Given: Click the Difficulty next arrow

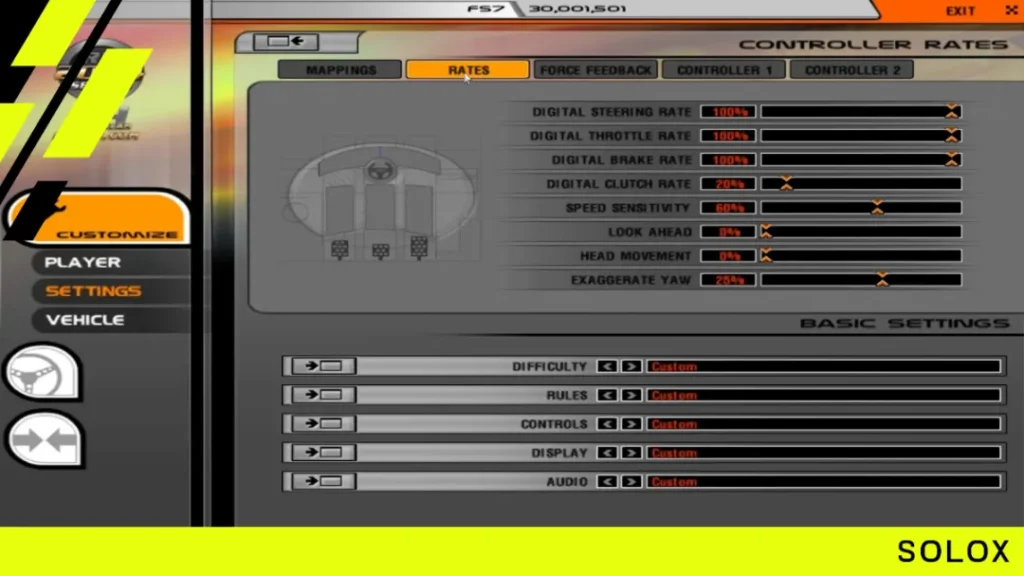Looking at the screenshot, I should [632, 366].
